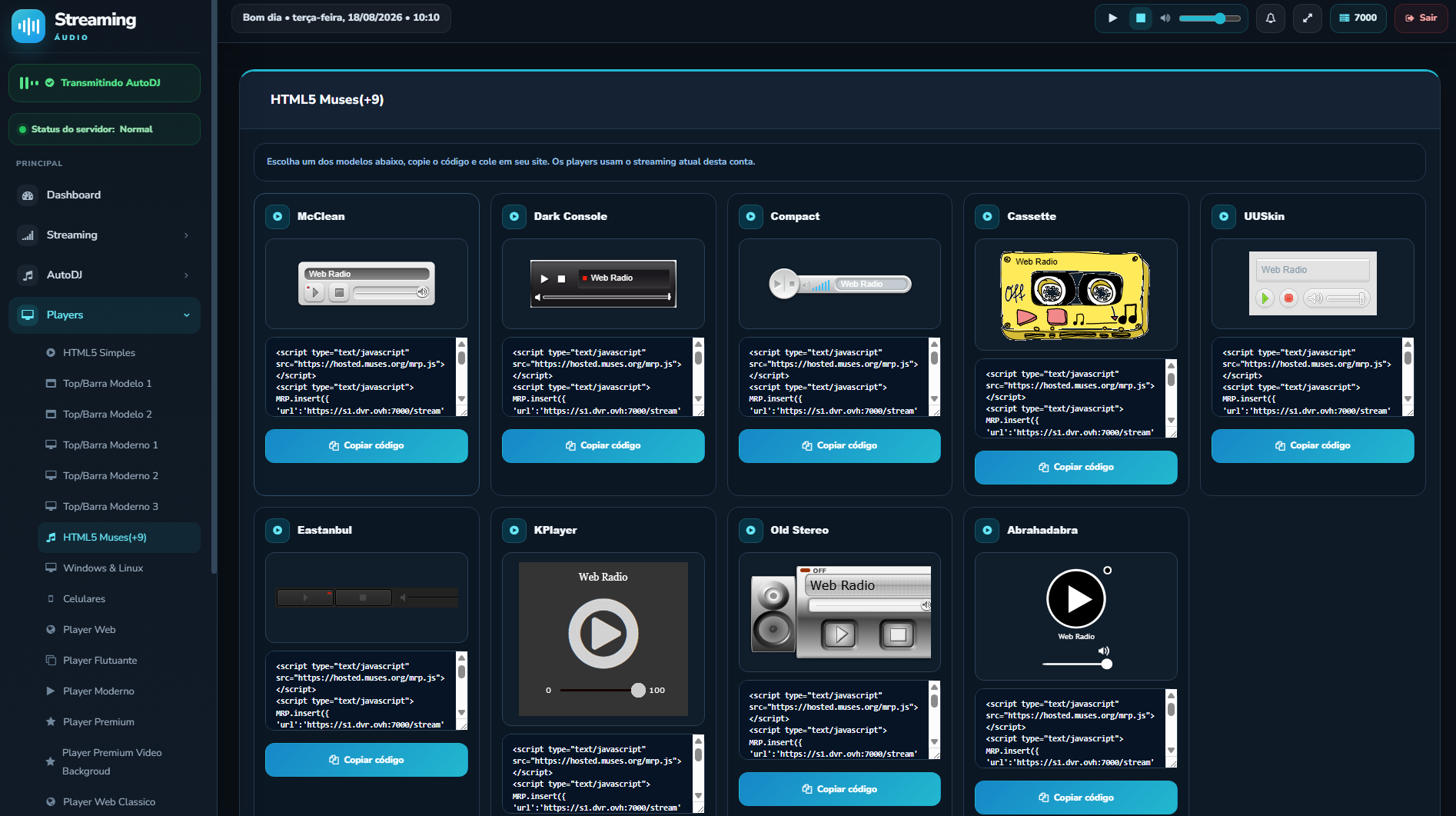Open Player Flutuante sidebar item

coord(119,661)
